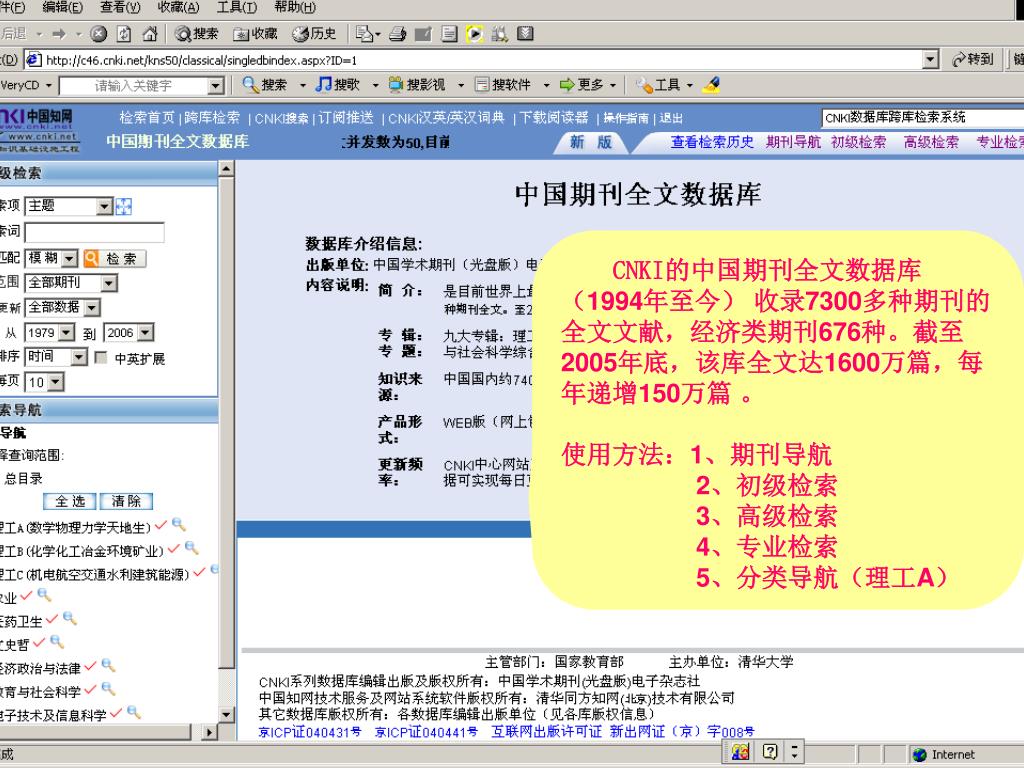Open the 工具(T) menu in menu bar
1024x768 pixels.
click(236, 7)
